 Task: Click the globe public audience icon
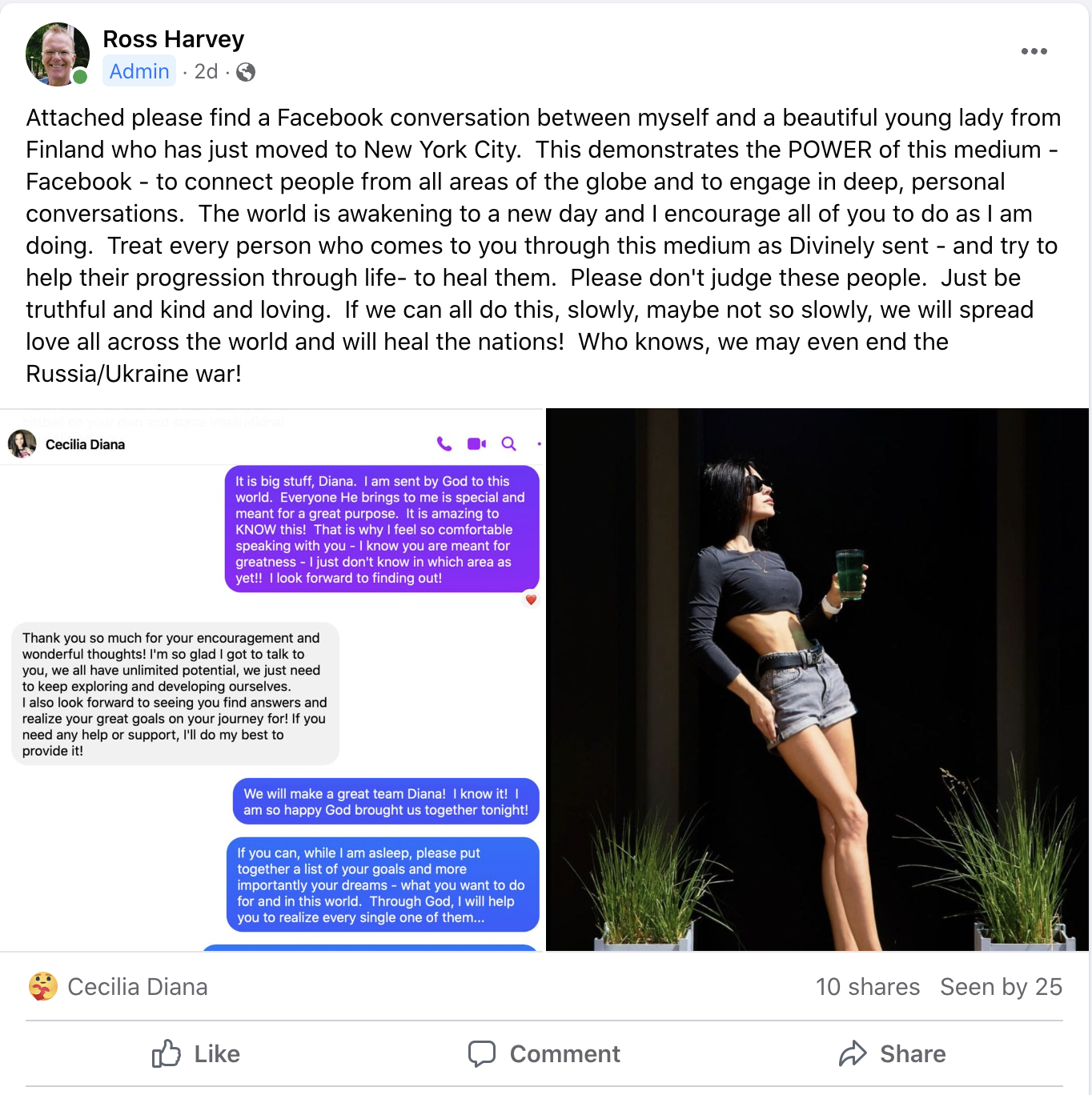point(246,72)
